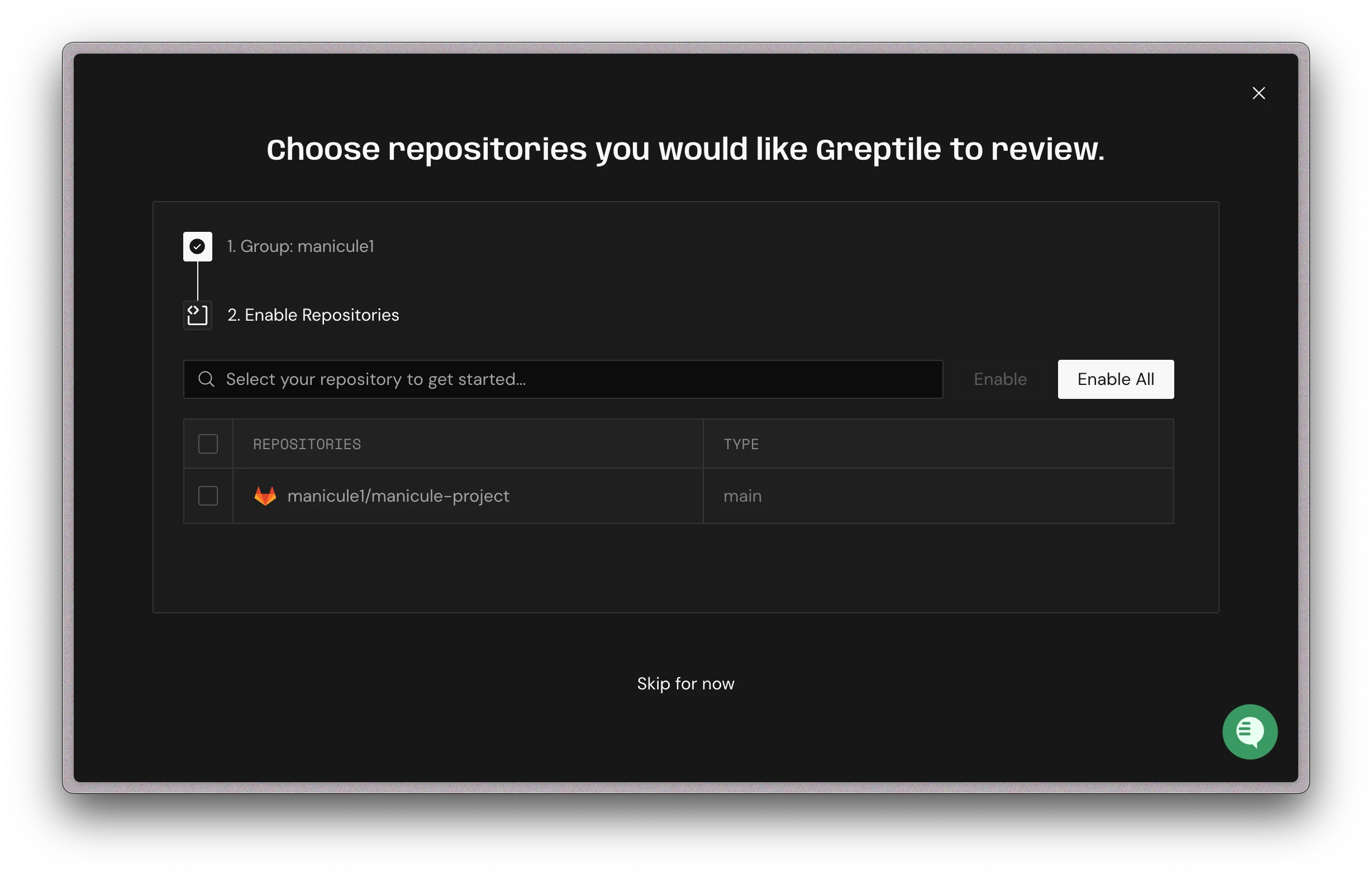Image resolution: width=1372 pixels, height=876 pixels.
Task: Check the manicule1/manicule-project repository box
Action: pos(208,496)
